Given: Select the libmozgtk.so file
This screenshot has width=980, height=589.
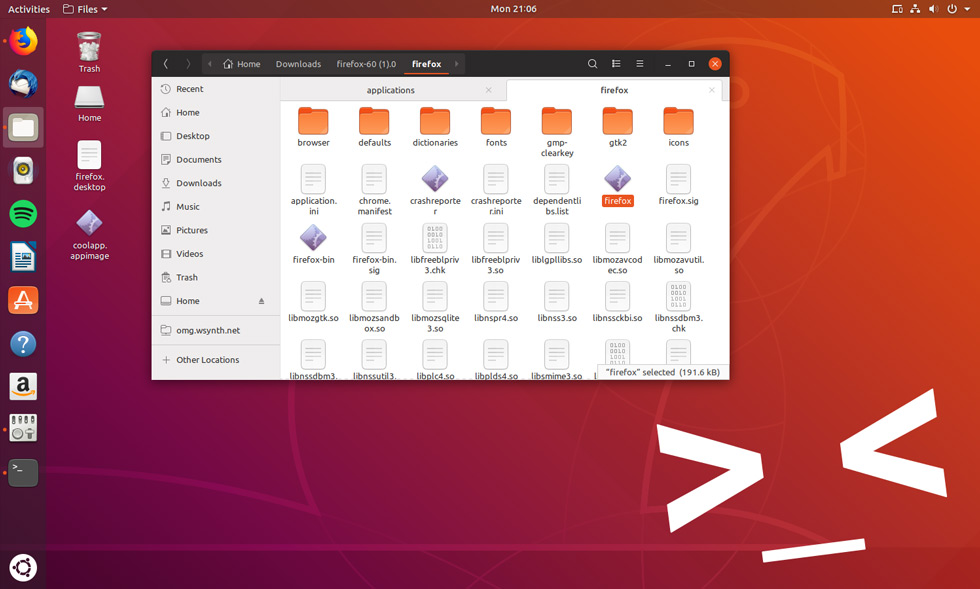Looking at the screenshot, I should pos(313,302).
